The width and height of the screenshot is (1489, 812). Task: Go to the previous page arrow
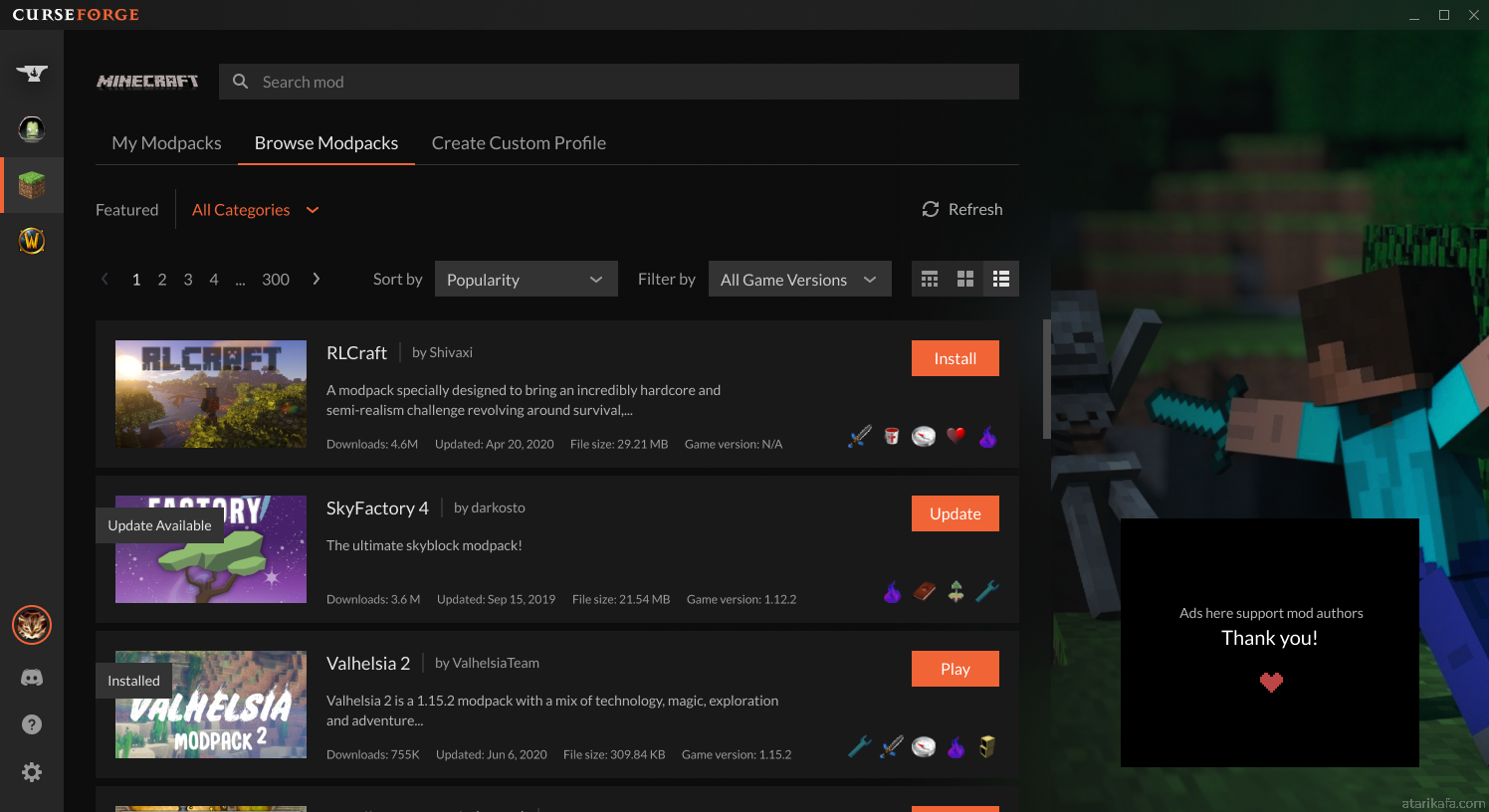point(105,279)
